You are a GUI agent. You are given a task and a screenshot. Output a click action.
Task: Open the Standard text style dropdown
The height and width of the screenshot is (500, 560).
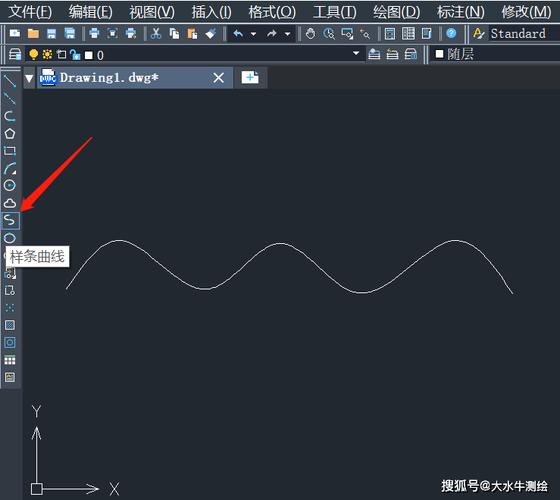(524, 34)
